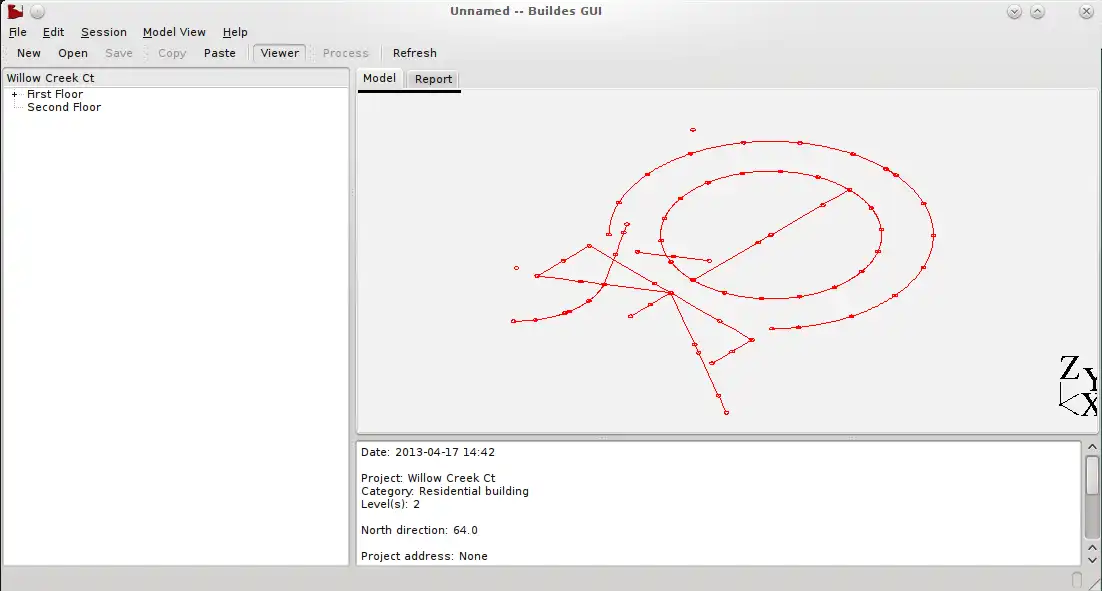Click the isolated node left of the floor plan
This screenshot has height=591, width=1102.
coord(517,268)
